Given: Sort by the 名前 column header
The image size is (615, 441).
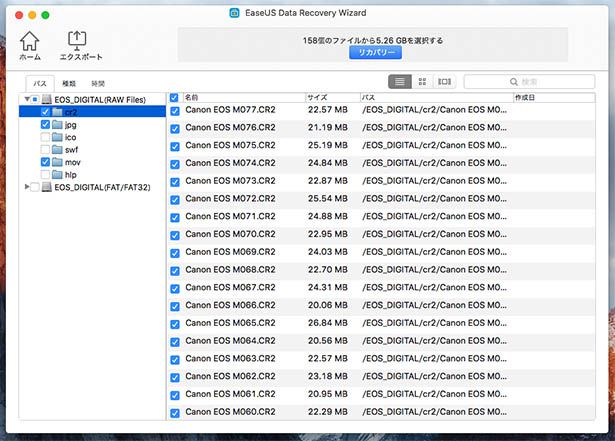Looking at the screenshot, I should [x=242, y=97].
